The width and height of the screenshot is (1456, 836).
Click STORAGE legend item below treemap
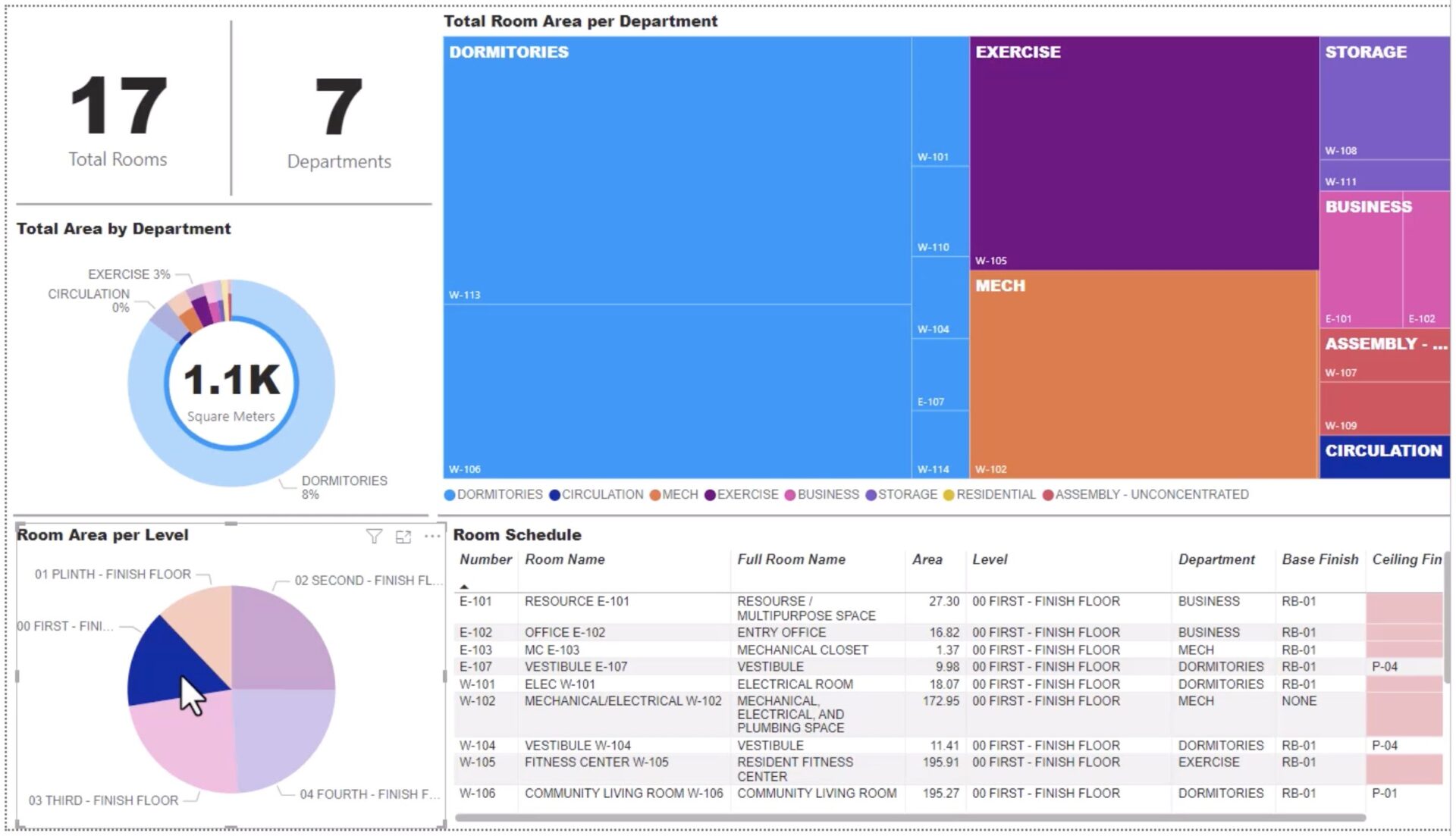click(x=907, y=495)
